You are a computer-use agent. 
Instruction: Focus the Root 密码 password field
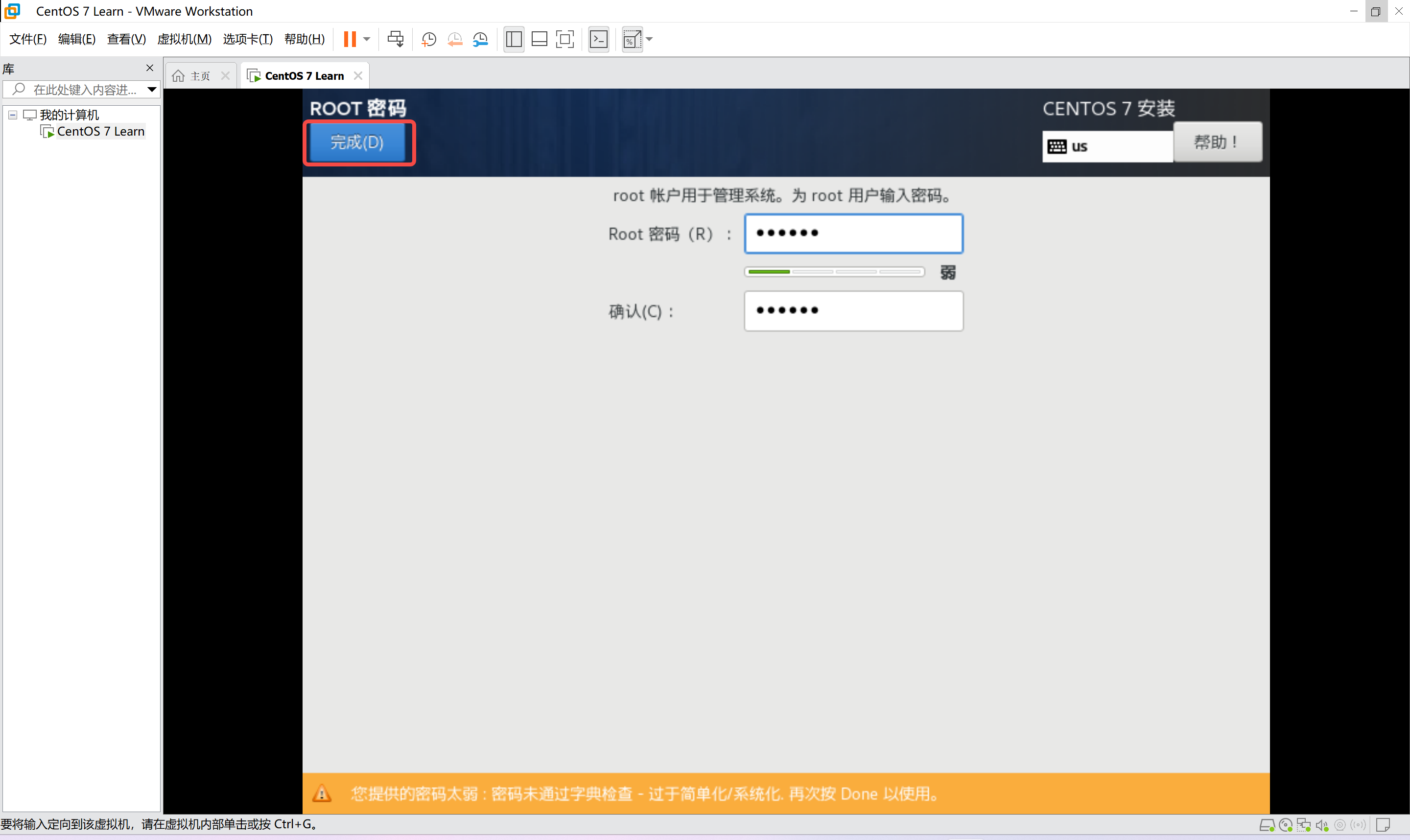(x=853, y=233)
